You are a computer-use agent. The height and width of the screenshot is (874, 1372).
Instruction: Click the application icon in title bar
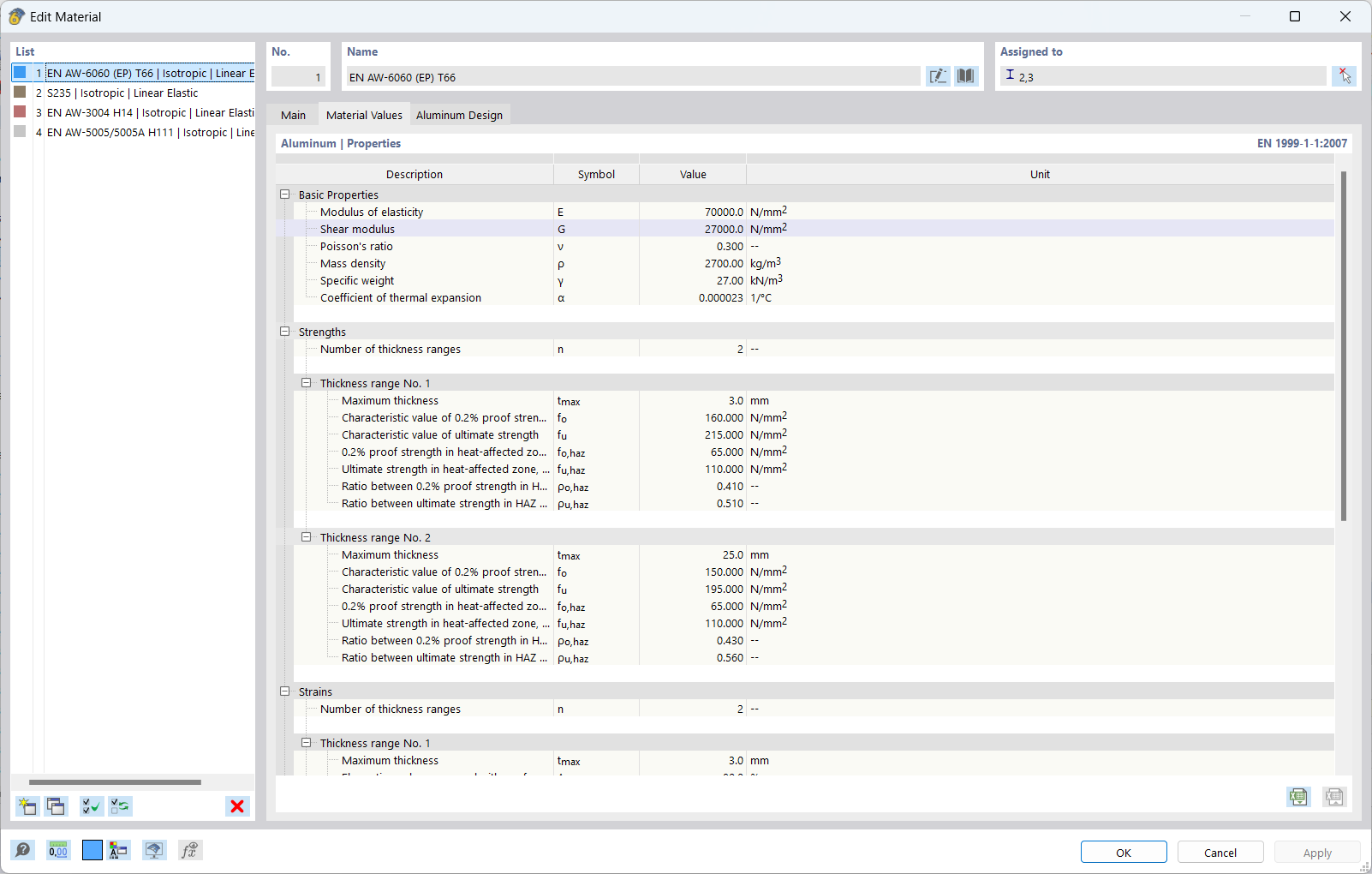16,16
